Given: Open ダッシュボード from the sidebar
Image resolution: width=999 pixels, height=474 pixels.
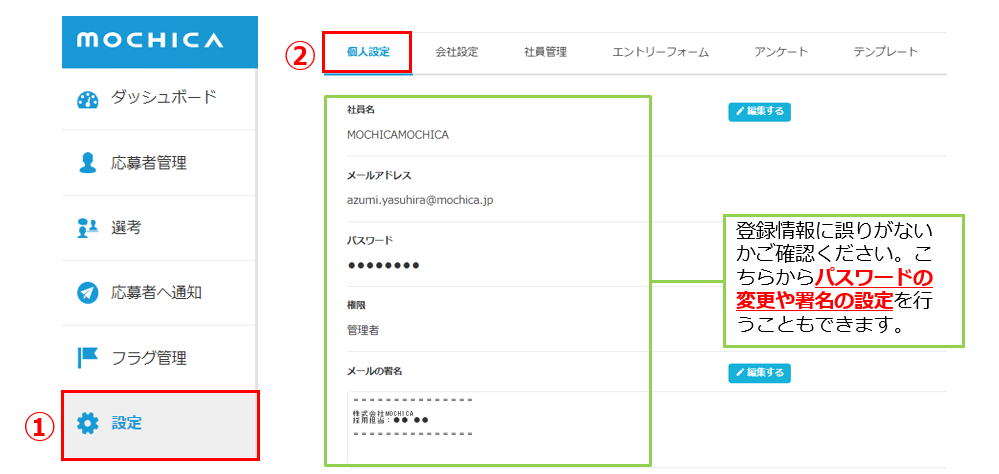Looking at the screenshot, I should pyautogui.click(x=163, y=99).
